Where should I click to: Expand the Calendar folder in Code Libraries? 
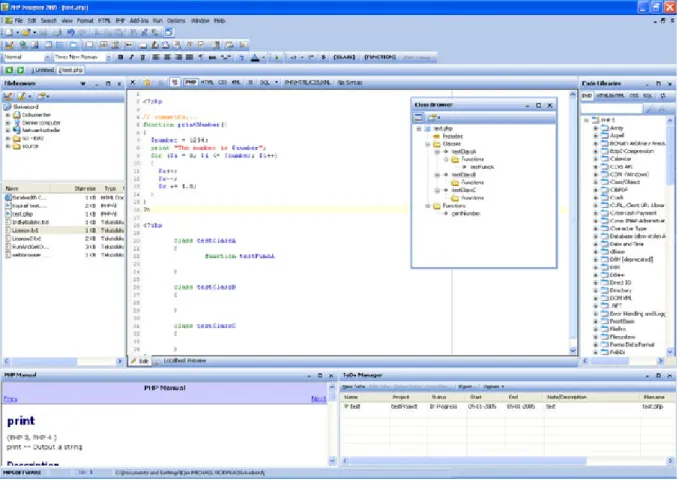point(595,159)
